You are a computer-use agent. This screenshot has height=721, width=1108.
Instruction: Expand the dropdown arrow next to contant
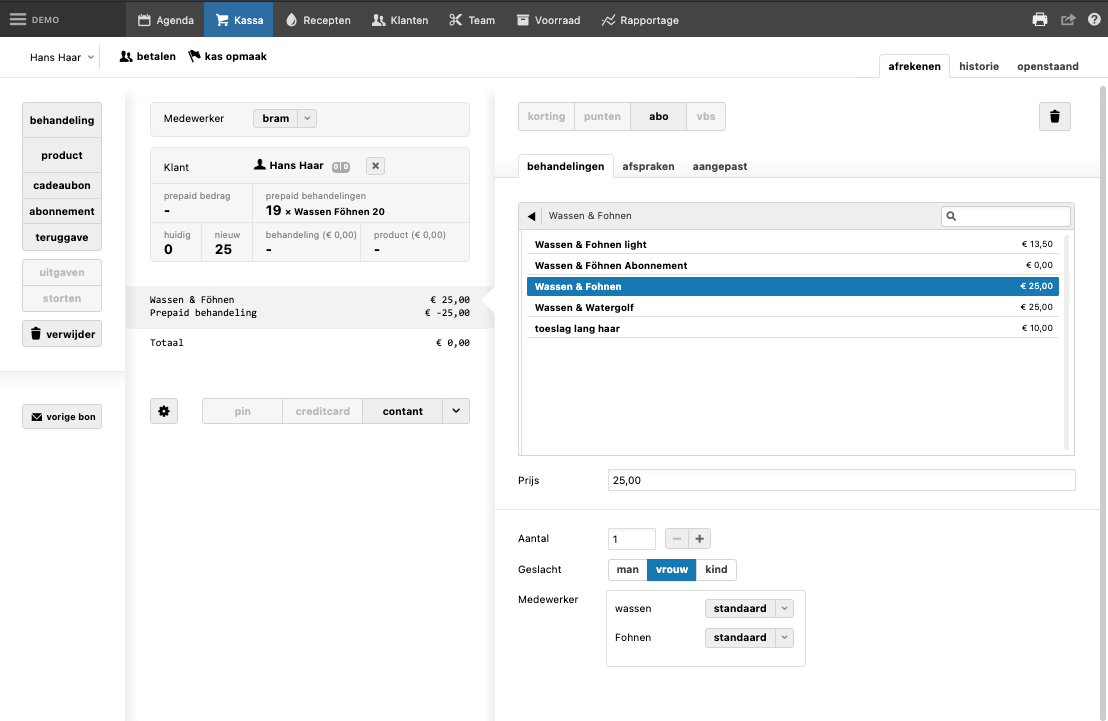456,411
